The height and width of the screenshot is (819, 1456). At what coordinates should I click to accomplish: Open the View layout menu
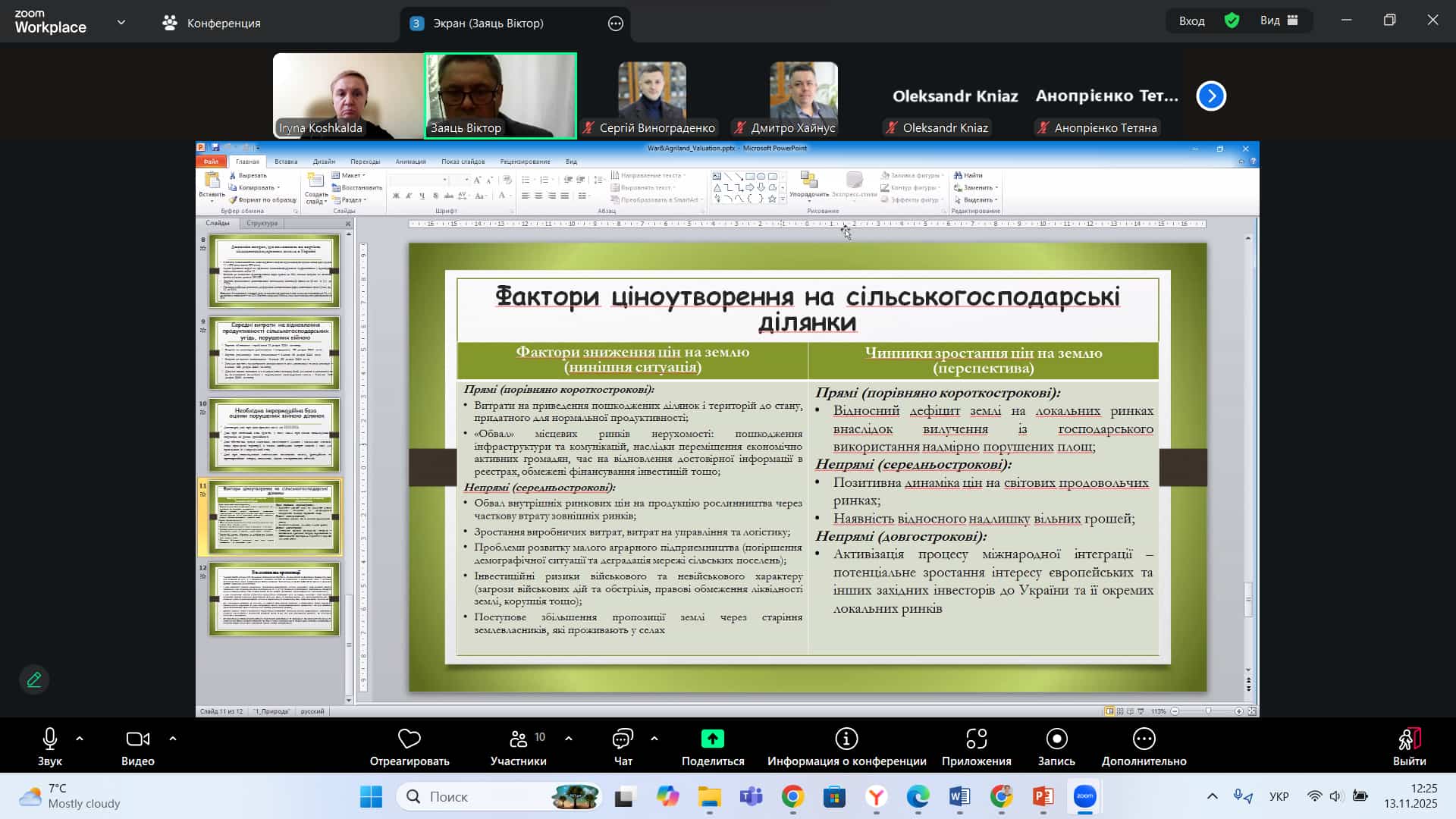coord(1279,20)
